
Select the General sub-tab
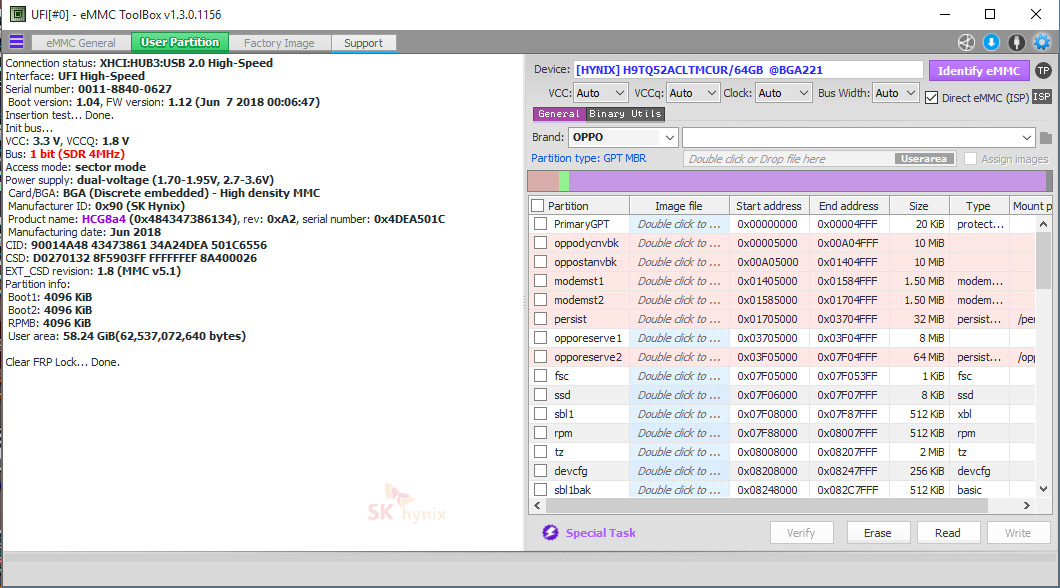(558, 114)
